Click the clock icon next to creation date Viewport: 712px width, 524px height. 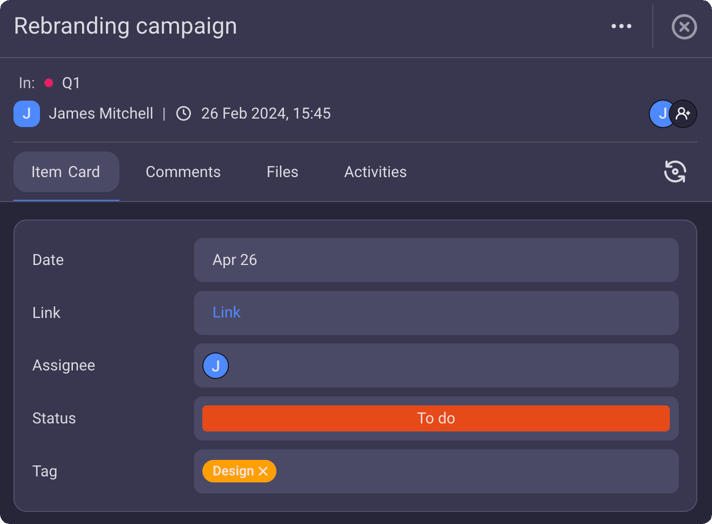coord(183,114)
